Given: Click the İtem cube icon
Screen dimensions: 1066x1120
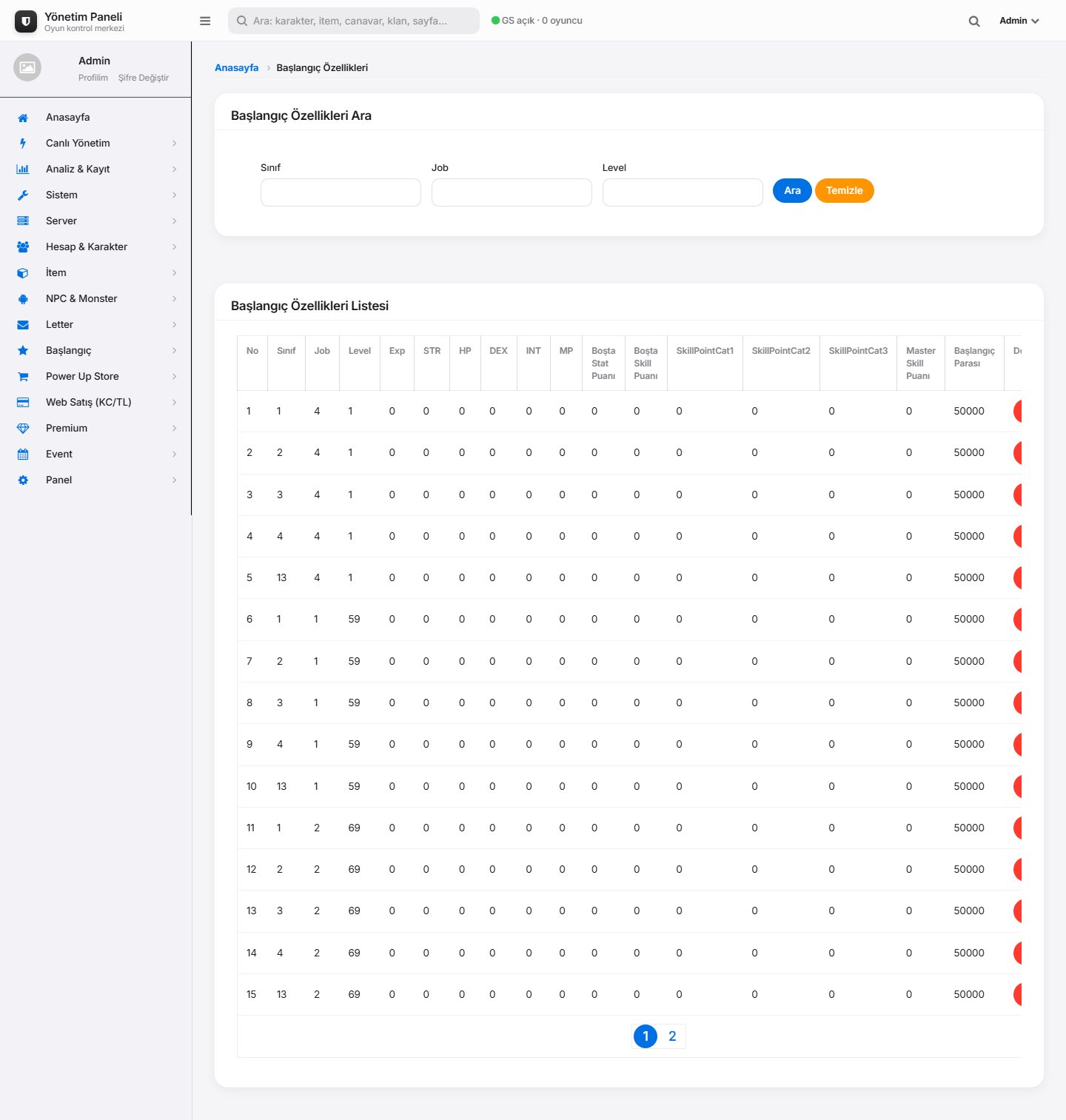Looking at the screenshot, I should pos(23,273).
